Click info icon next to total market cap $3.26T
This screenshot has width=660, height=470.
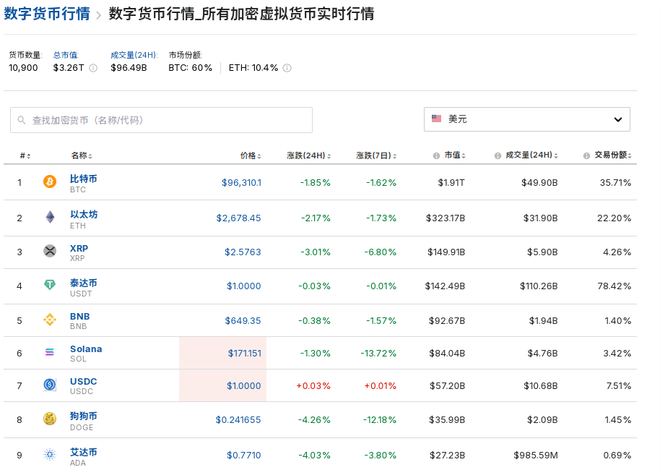94,68
